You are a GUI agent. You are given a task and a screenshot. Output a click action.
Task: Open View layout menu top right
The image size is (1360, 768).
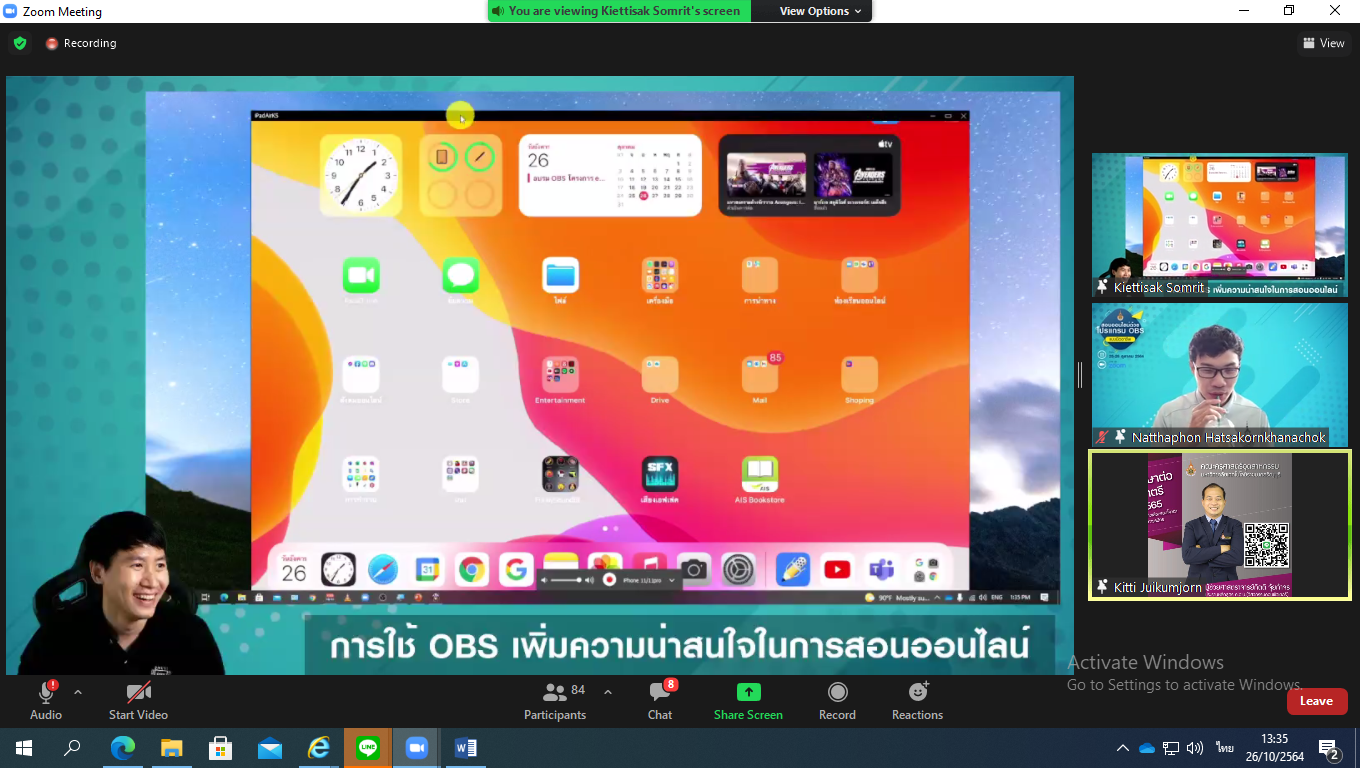point(1323,43)
